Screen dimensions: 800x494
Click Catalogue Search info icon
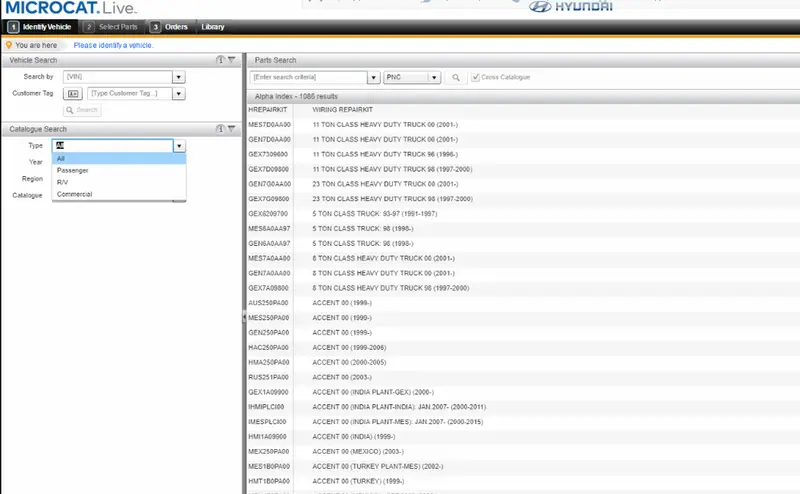click(220, 129)
